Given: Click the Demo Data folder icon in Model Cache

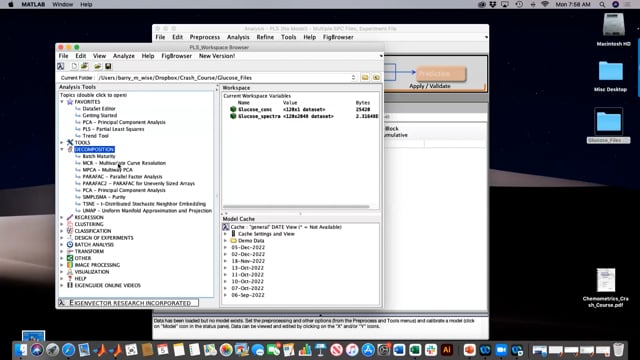Looking at the screenshot, I should [x=233, y=241].
